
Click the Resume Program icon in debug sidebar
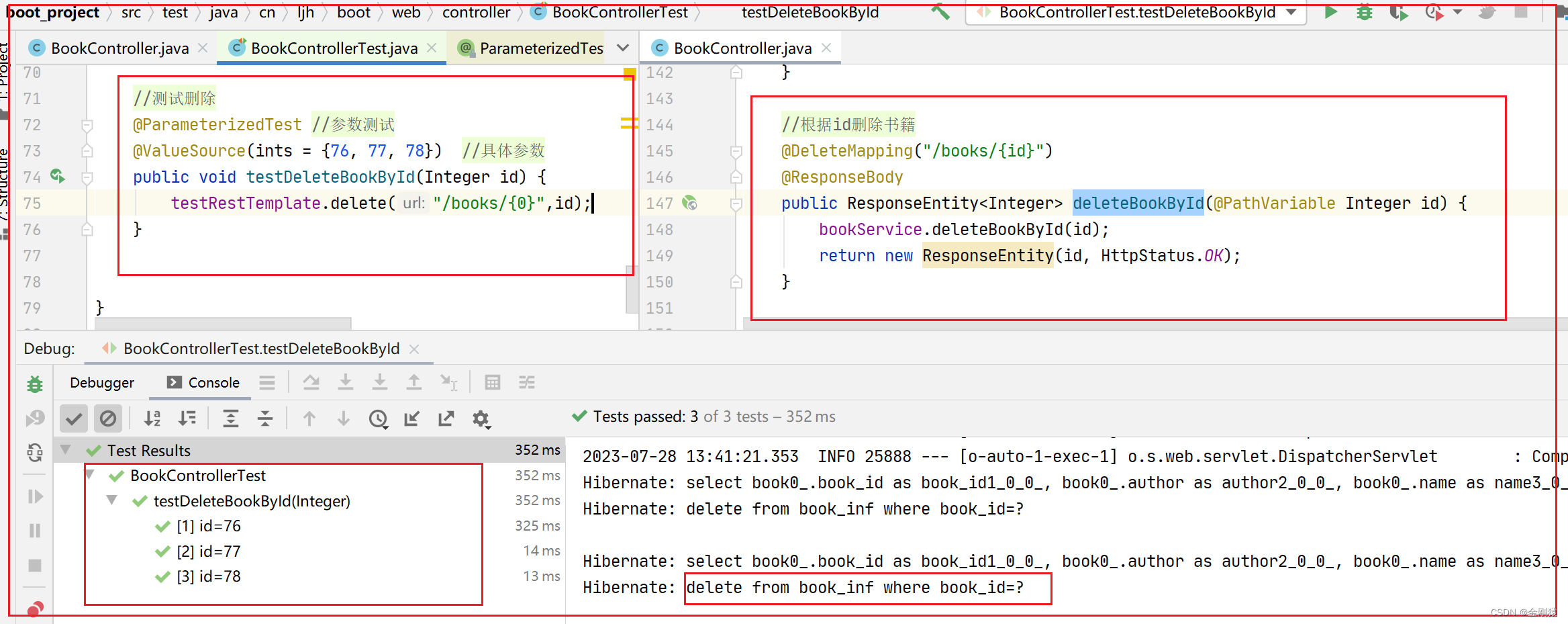[x=35, y=496]
